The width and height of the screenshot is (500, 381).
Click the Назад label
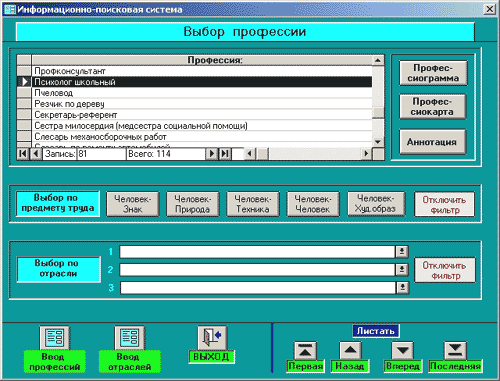(350, 366)
